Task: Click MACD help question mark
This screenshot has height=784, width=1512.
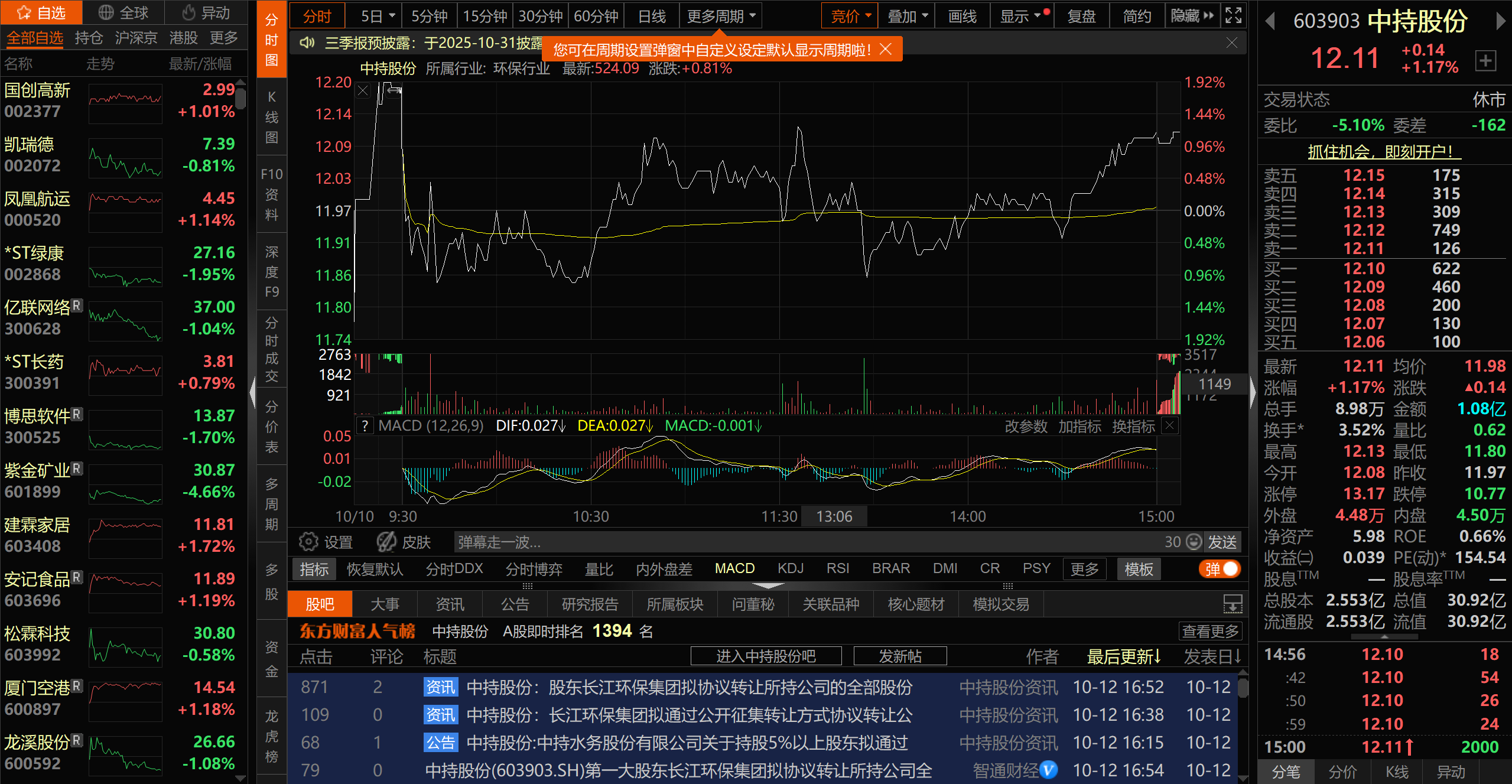Action: [x=365, y=426]
